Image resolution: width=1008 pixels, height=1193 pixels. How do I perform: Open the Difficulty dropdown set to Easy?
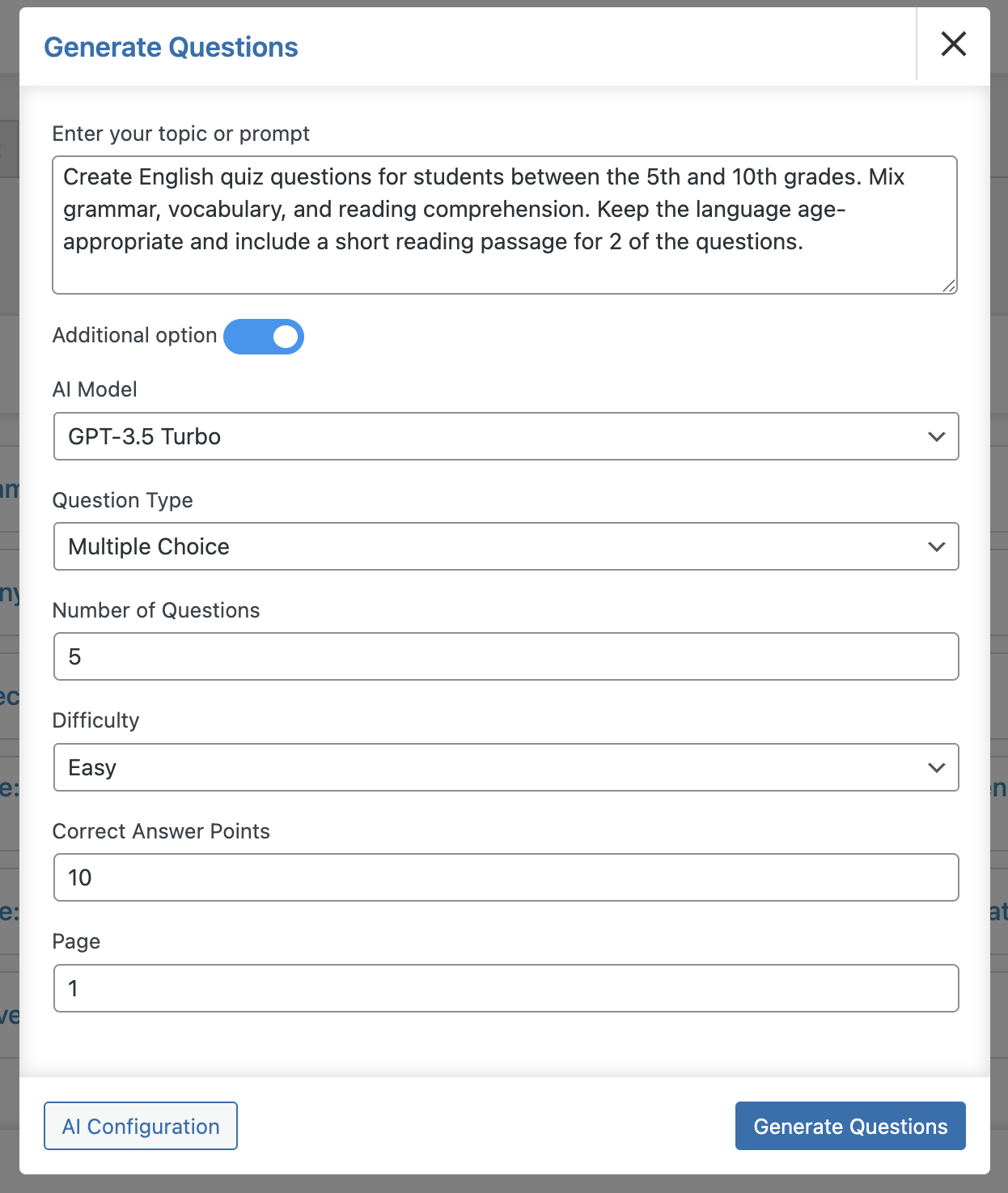pyautogui.click(x=506, y=767)
